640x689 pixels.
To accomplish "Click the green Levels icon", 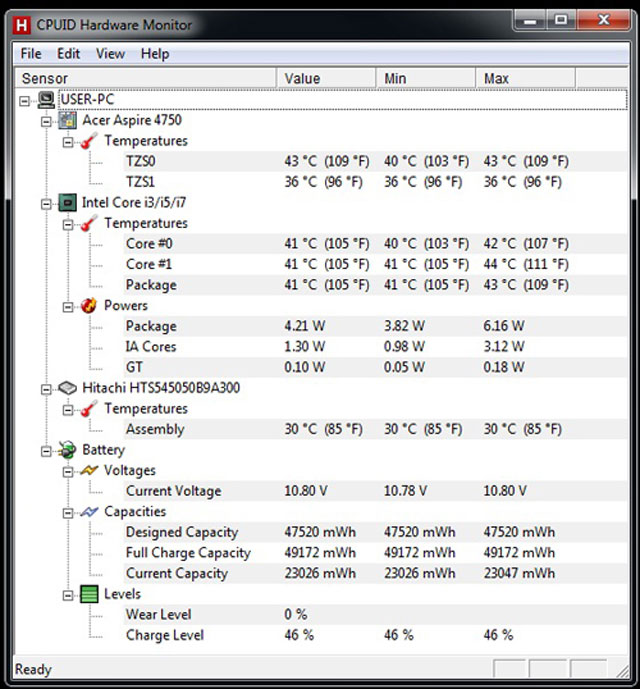I will (x=89, y=595).
